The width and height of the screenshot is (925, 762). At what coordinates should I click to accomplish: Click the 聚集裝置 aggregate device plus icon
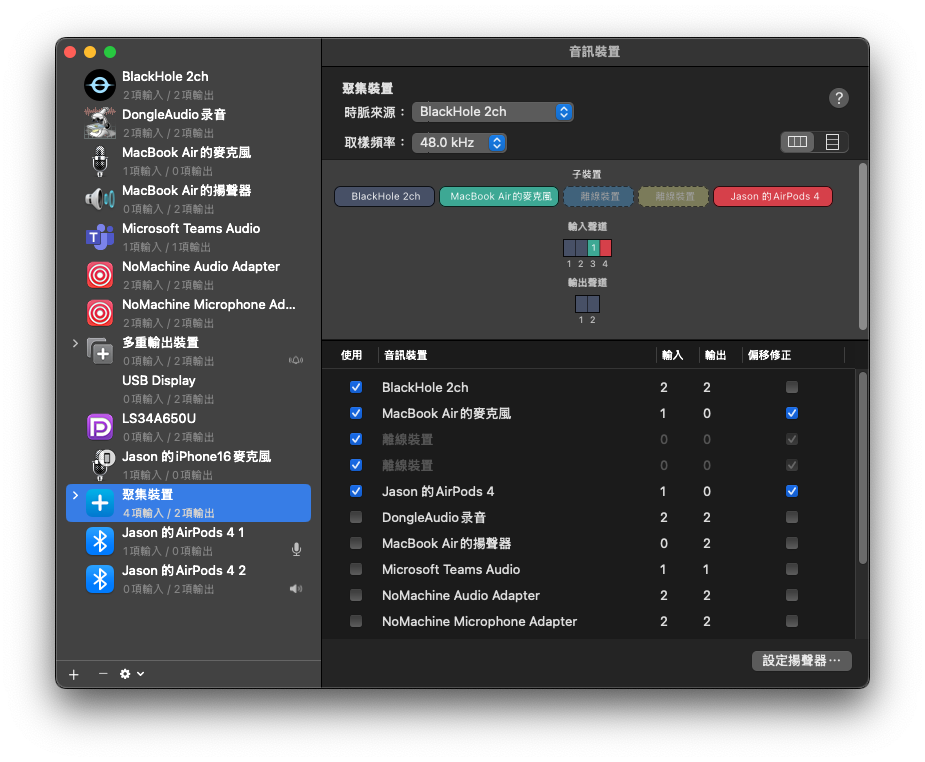[x=100, y=503]
